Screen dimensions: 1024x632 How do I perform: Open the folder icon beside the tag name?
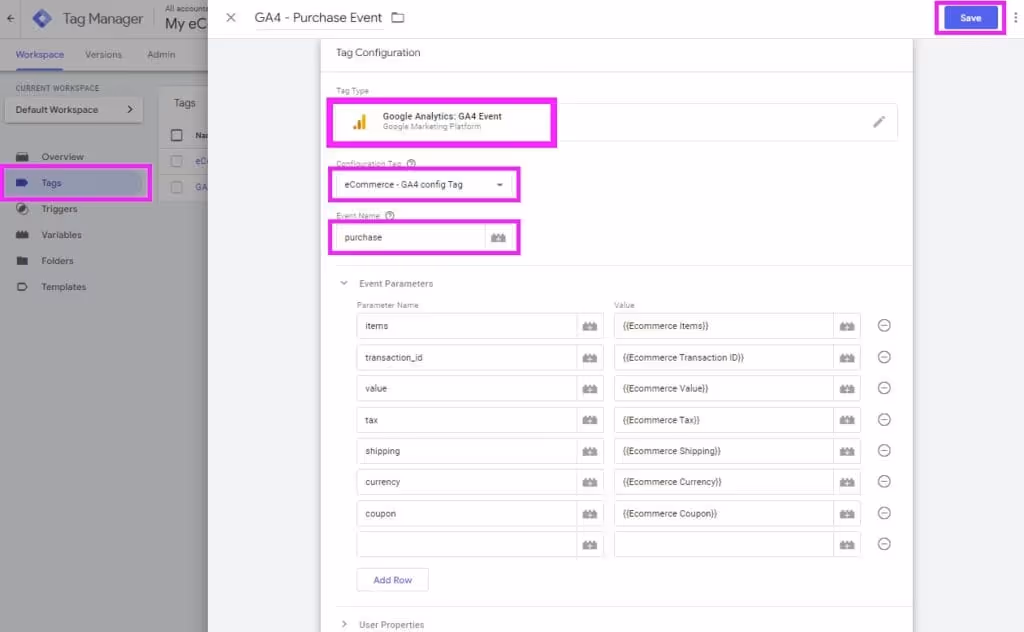pos(398,18)
